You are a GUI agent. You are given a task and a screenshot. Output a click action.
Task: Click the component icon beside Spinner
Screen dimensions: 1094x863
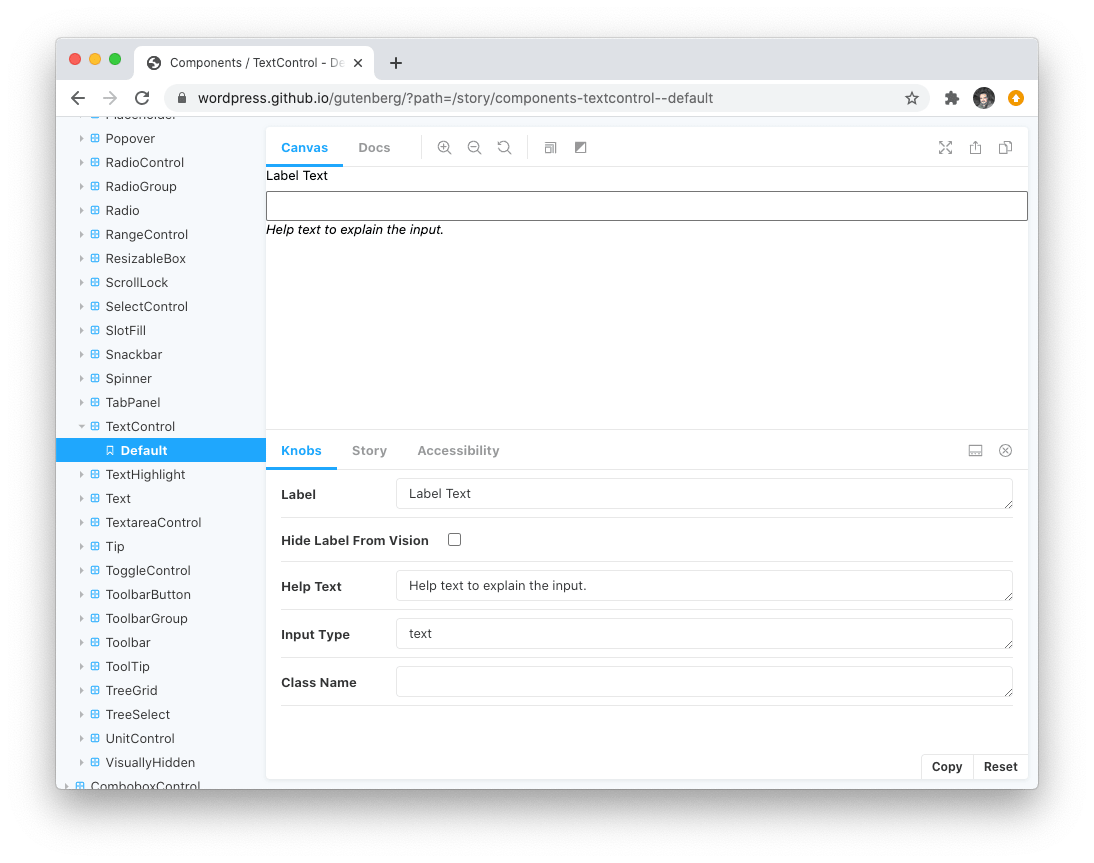[x=95, y=378]
